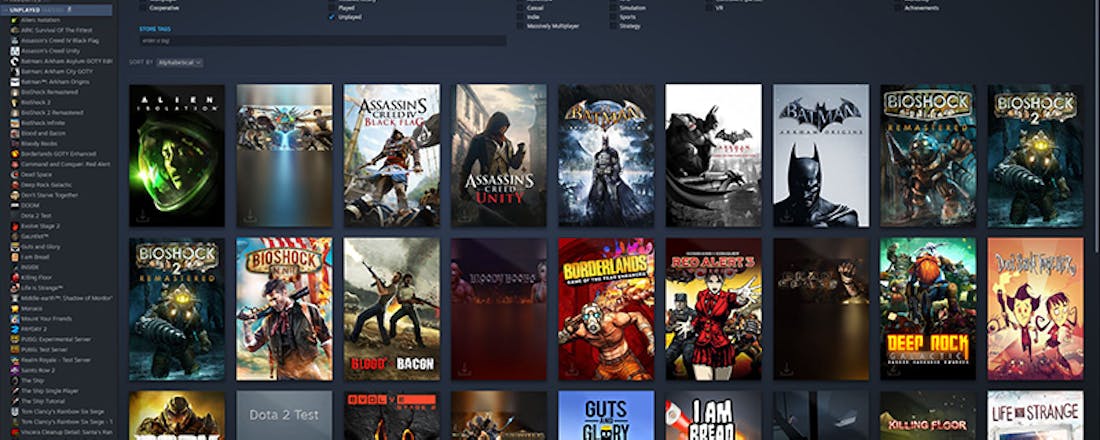Check the Simulation genre checkbox
1100x440 pixels.
tap(613, 8)
